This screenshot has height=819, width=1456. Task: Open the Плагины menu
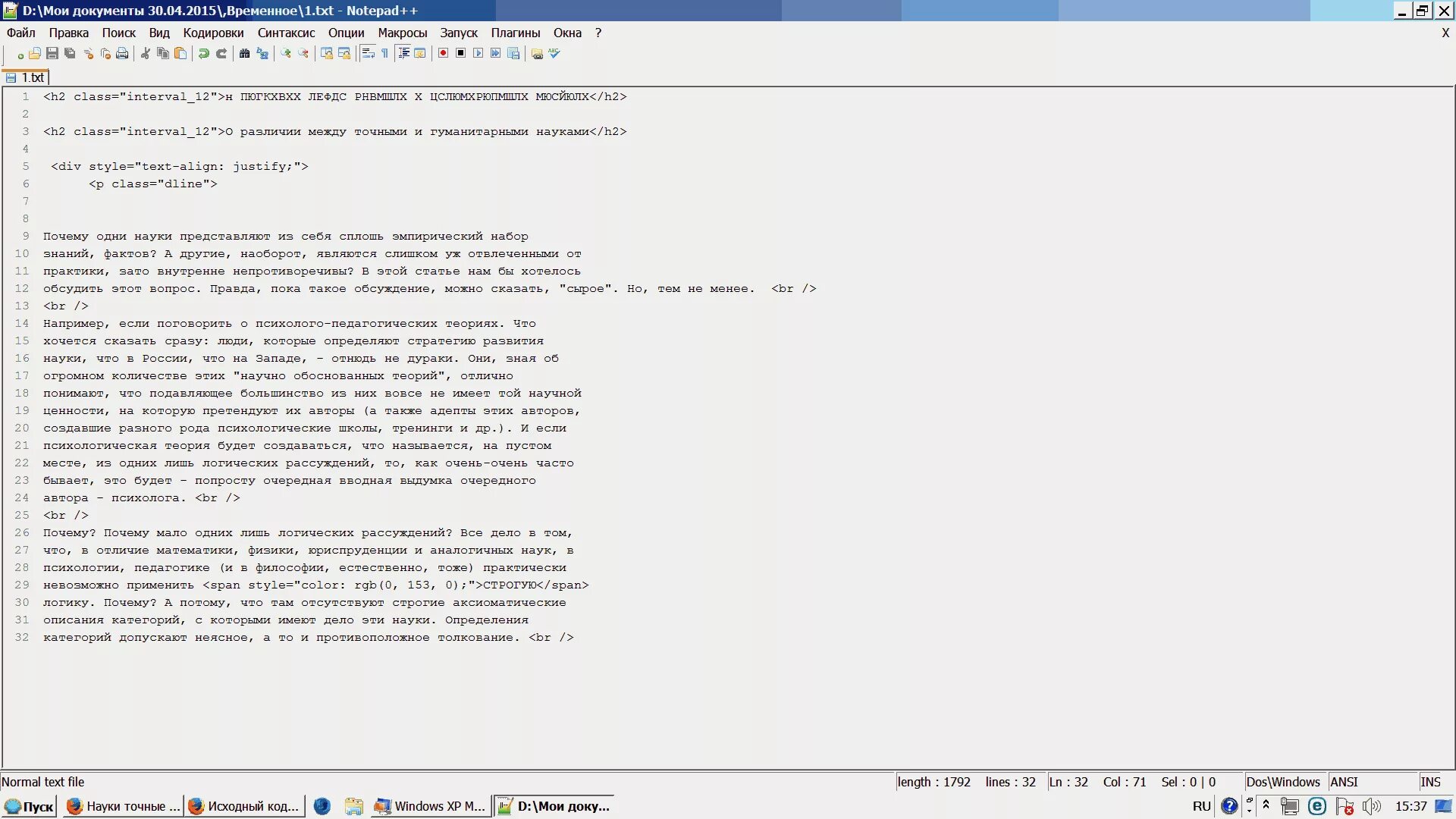pos(515,33)
